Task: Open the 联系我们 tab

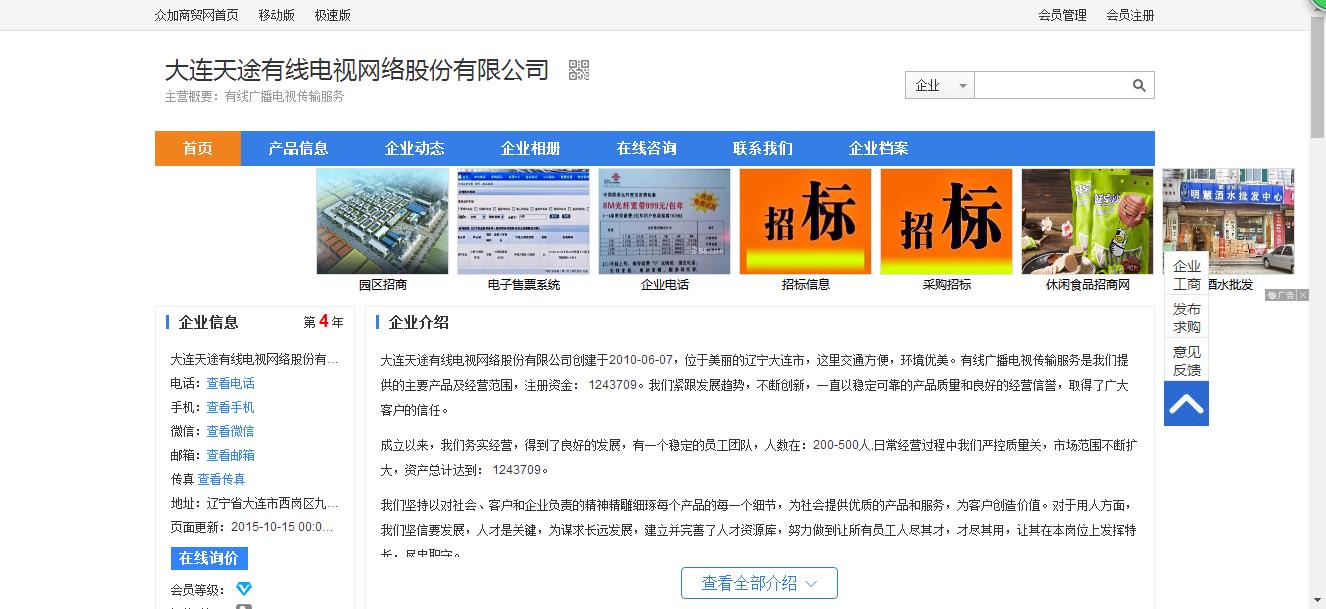Action: (x=762, y=148)
